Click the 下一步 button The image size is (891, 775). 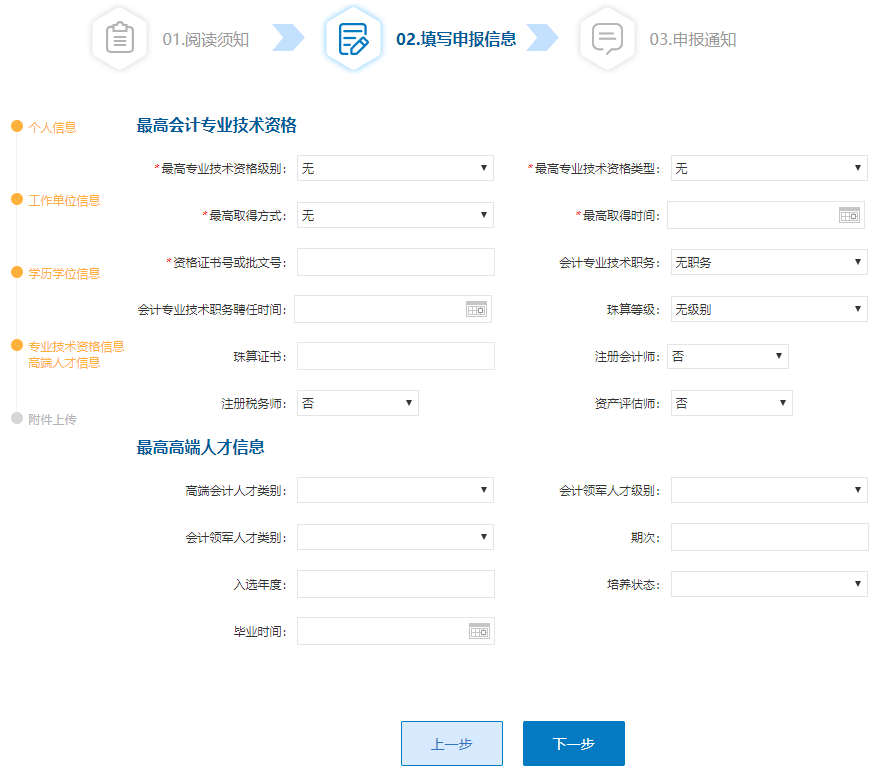[x=574, y=744]
